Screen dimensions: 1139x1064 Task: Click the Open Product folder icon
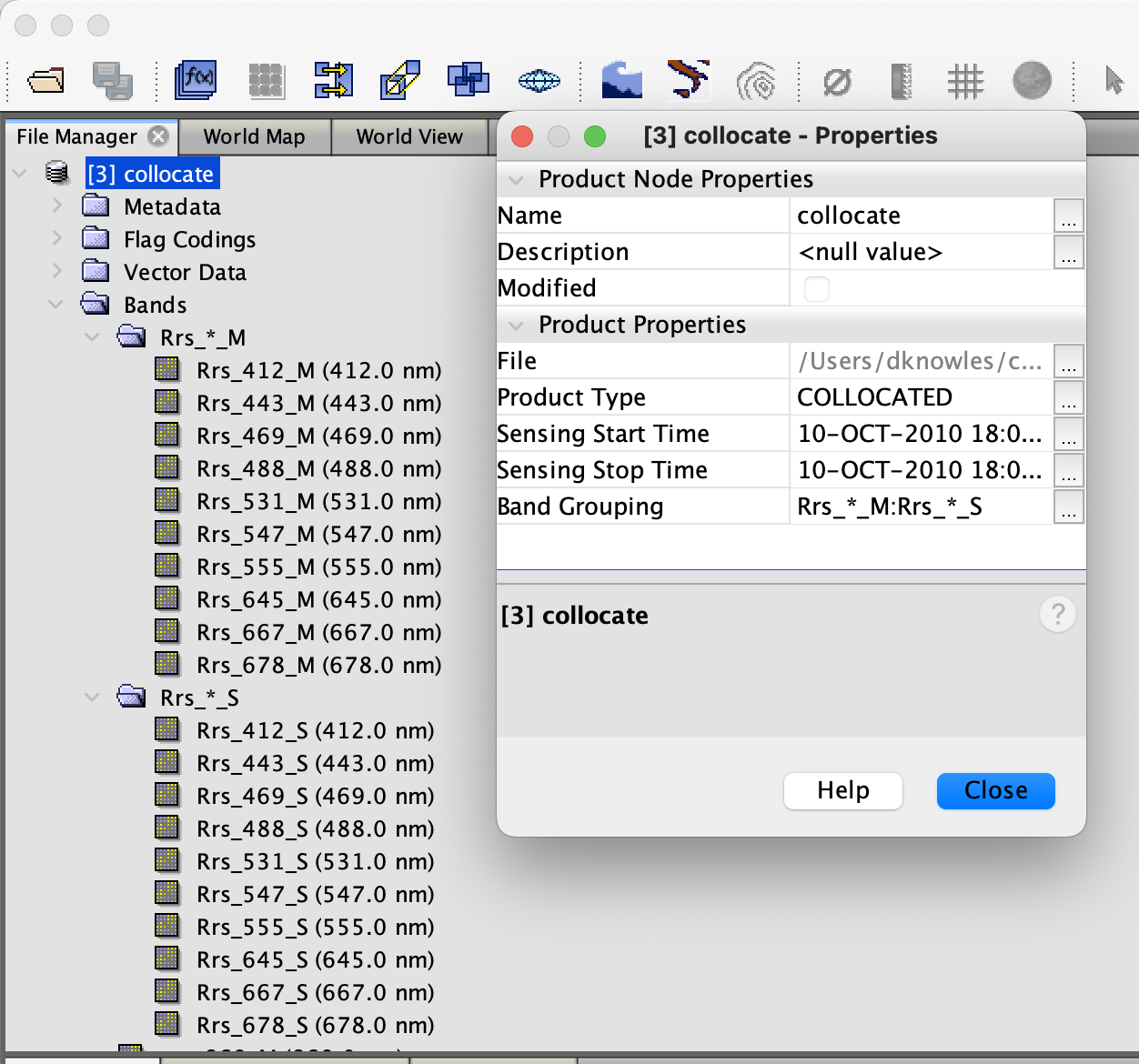click(45, 81)
